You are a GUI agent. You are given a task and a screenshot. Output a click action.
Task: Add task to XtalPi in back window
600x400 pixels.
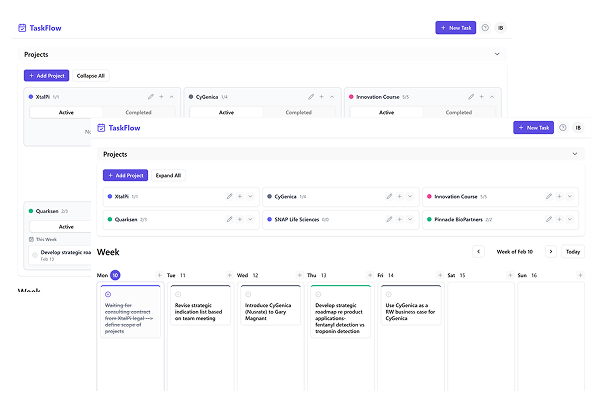(x=161, y=97)
